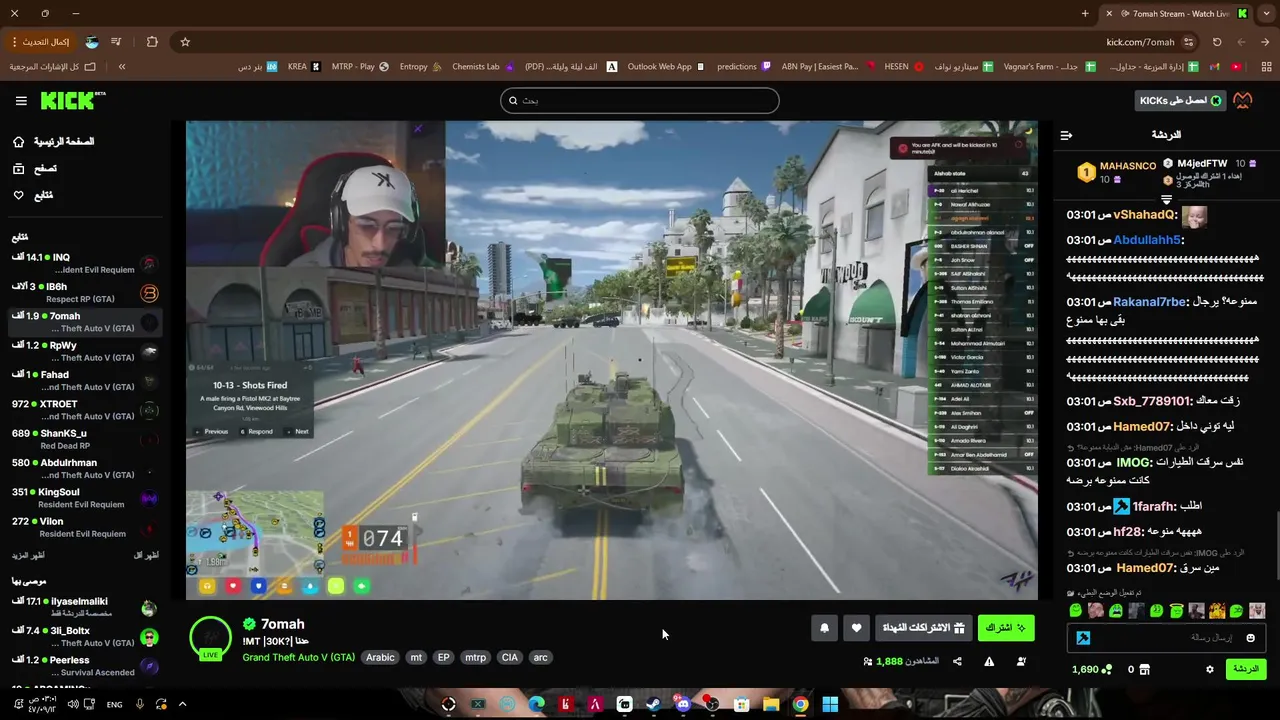Open Fahad channel in sidebar

click(x=85, y=380)
